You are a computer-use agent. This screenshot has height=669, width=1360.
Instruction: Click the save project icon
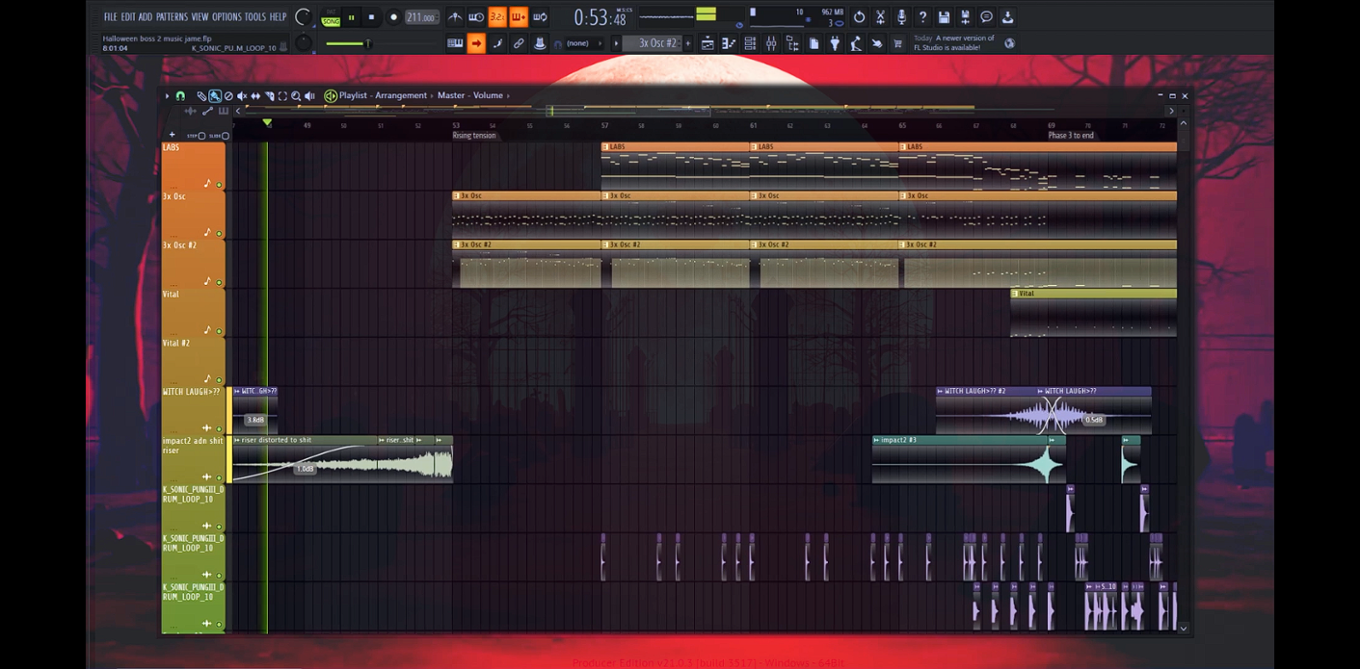pos(943,17)
